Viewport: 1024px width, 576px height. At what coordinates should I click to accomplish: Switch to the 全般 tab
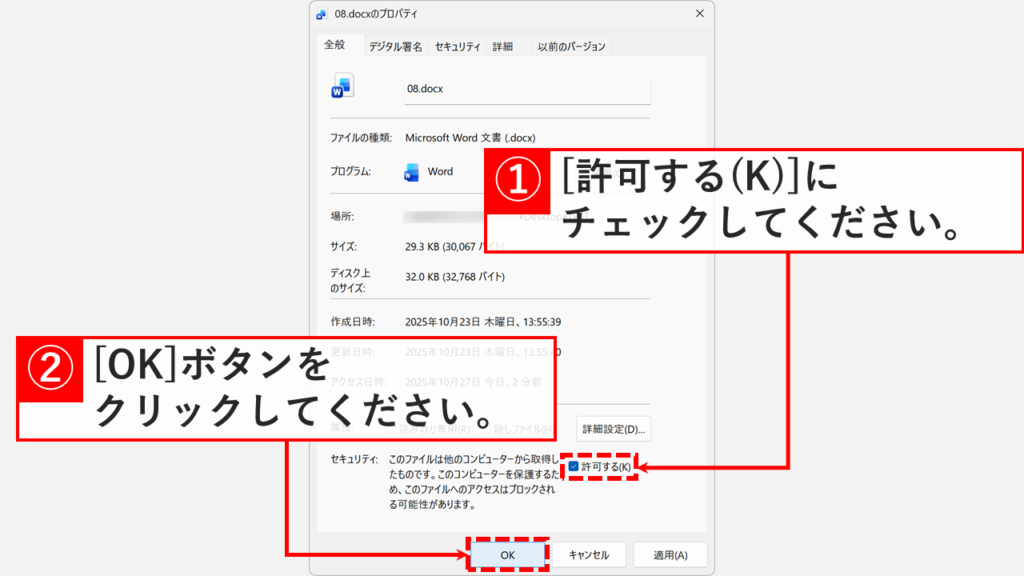(334, 46)
